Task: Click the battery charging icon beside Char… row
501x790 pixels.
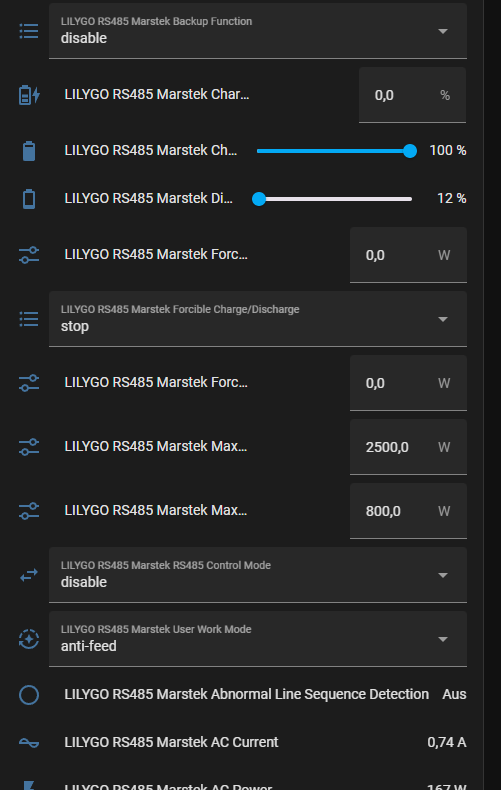Action: point(29,95)
